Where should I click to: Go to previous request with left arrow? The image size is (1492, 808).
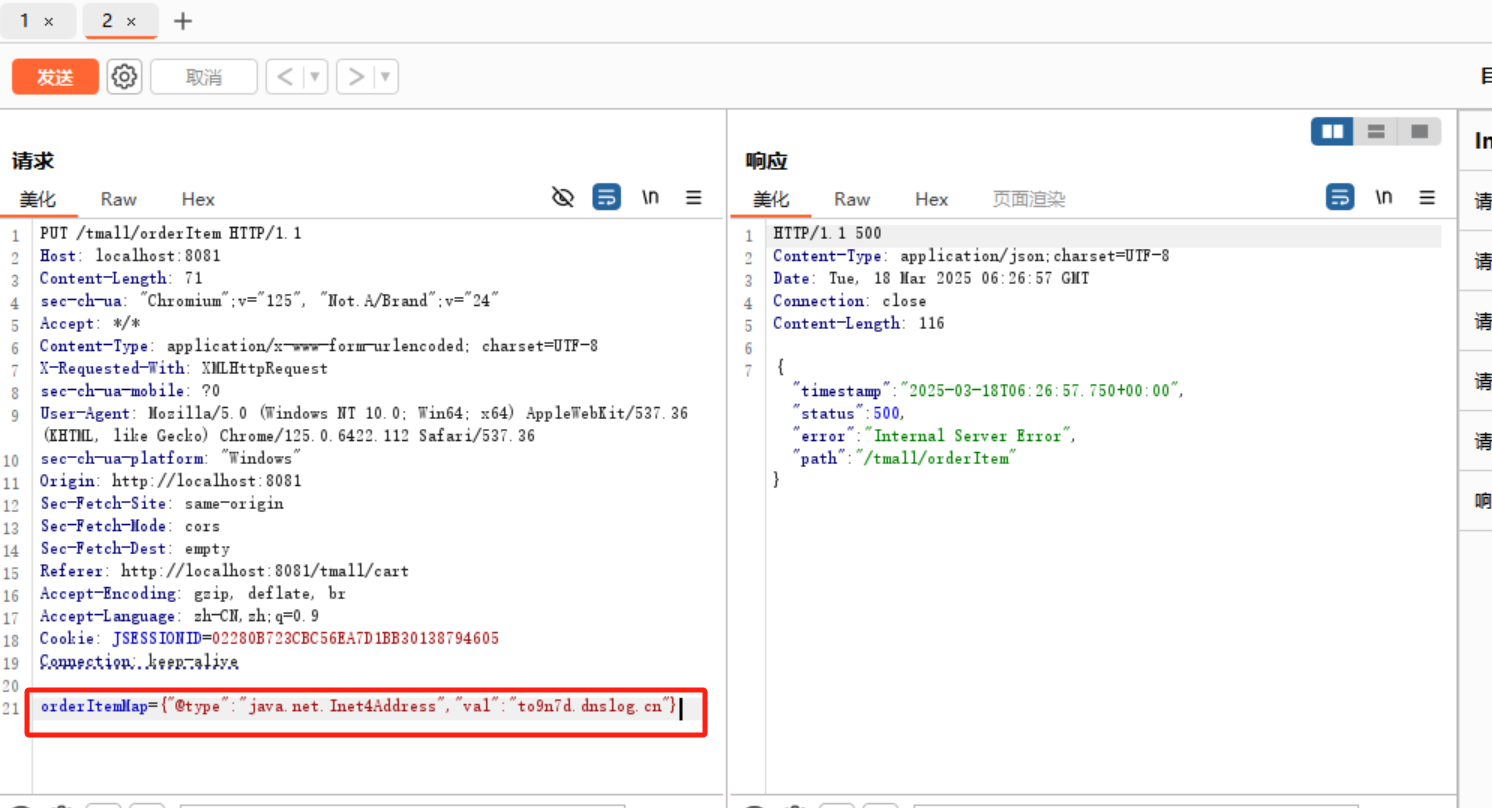(285, 77)
